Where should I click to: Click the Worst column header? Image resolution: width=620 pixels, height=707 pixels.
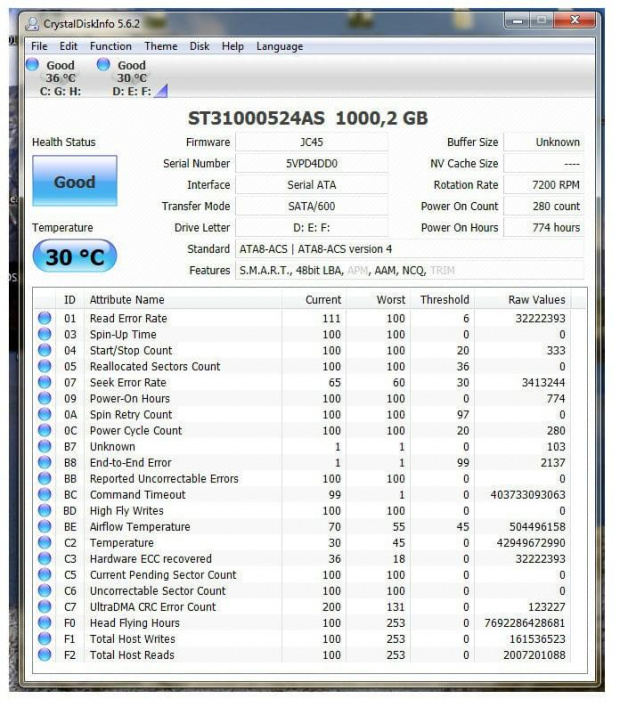pos(378,300)
